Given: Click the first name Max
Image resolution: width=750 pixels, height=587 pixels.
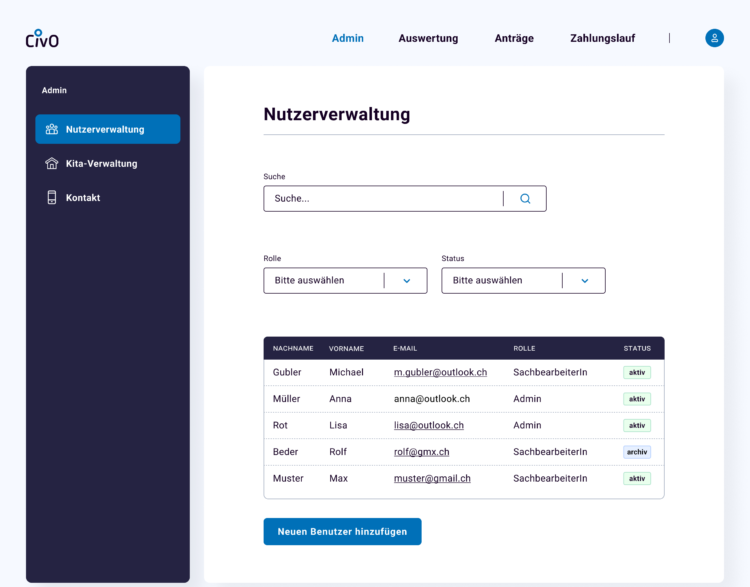Looking at the screenshot, I should click(338, 478).
